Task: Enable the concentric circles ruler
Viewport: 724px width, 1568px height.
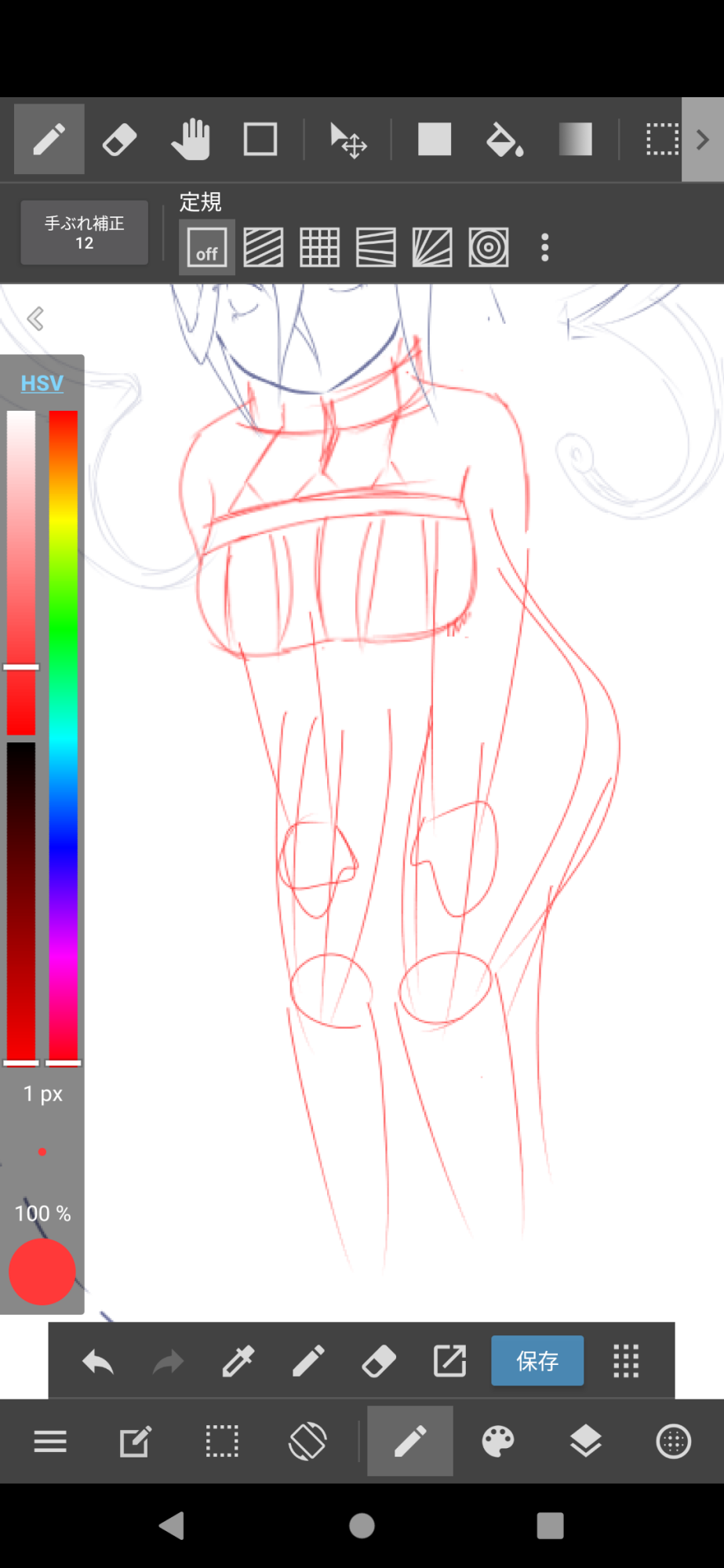Action: (x=489, y=248)
